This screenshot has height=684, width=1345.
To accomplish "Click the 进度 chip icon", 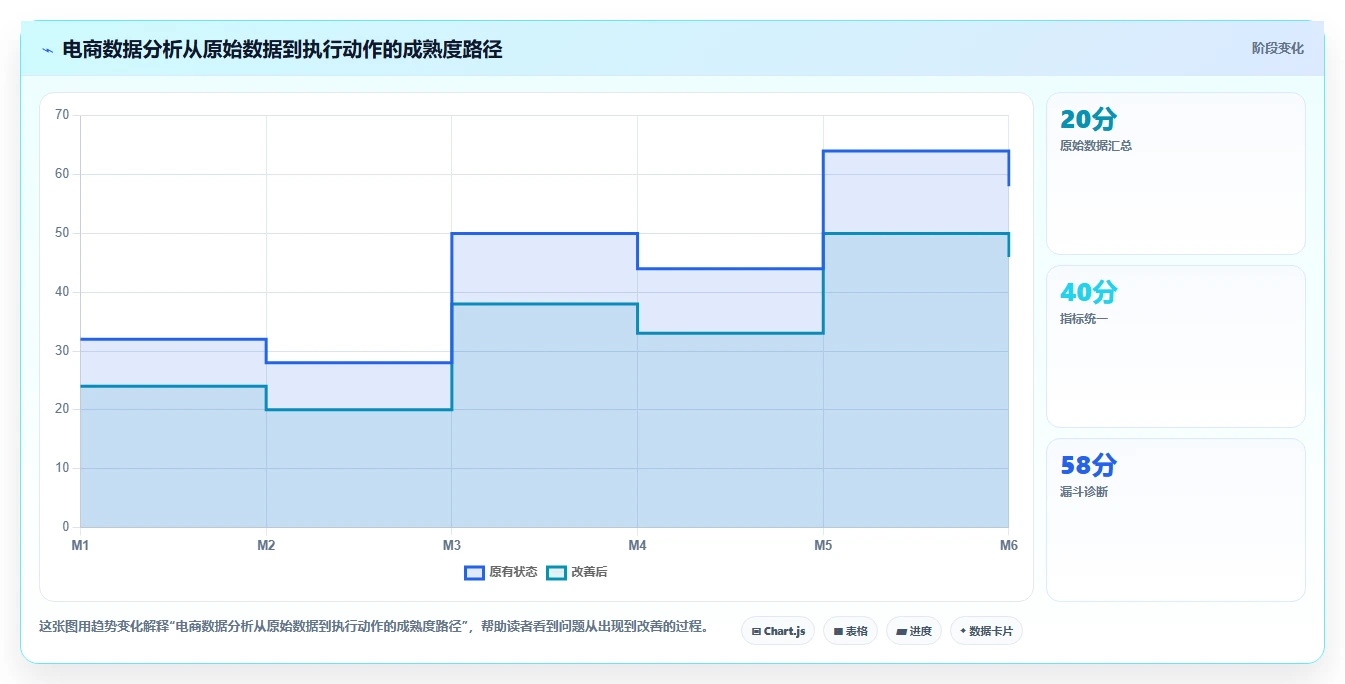I will pyautogui.click(x=901, y=632).
